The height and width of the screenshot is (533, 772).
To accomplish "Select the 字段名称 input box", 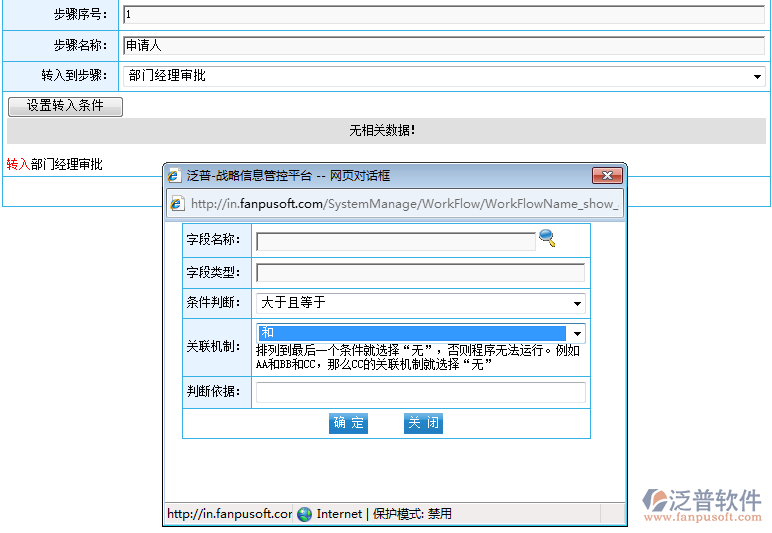I will [396, 241].
